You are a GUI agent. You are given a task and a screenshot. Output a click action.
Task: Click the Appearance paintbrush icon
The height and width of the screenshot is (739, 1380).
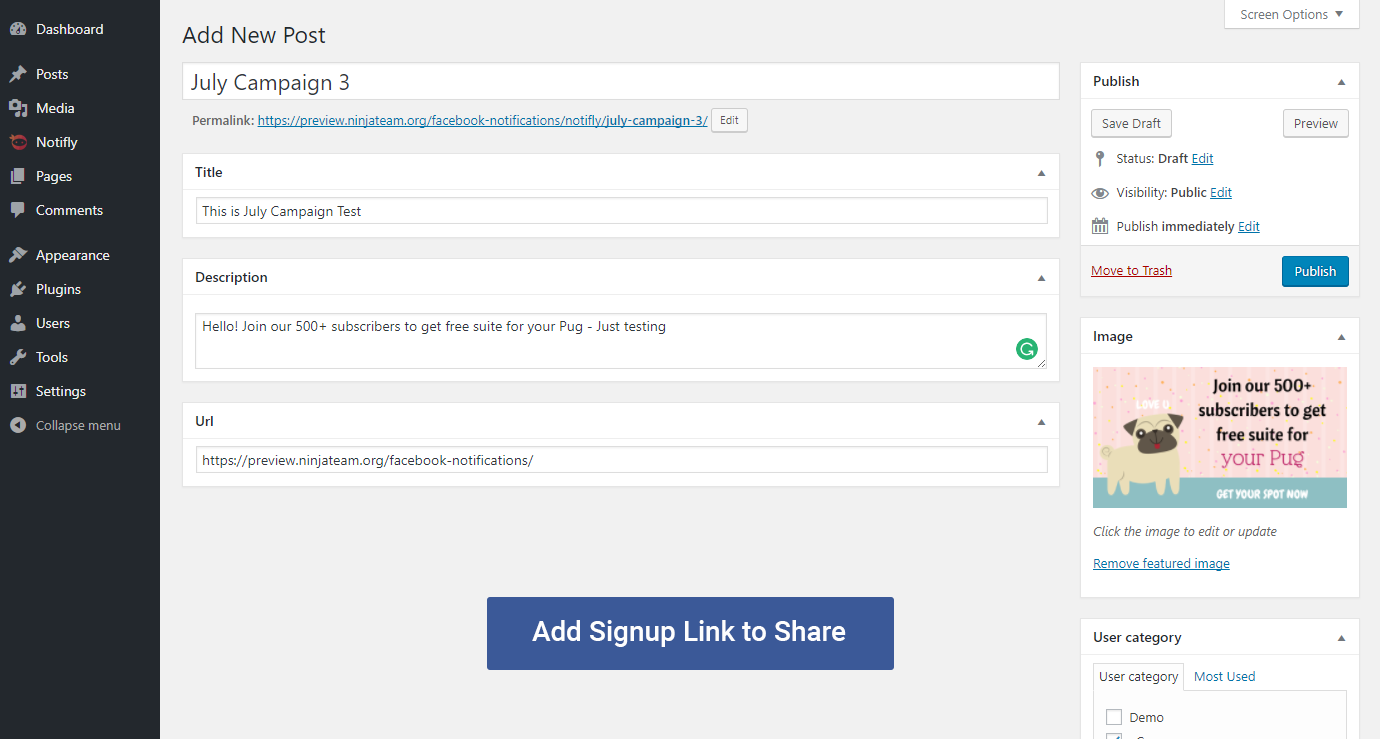click(18, 255)
